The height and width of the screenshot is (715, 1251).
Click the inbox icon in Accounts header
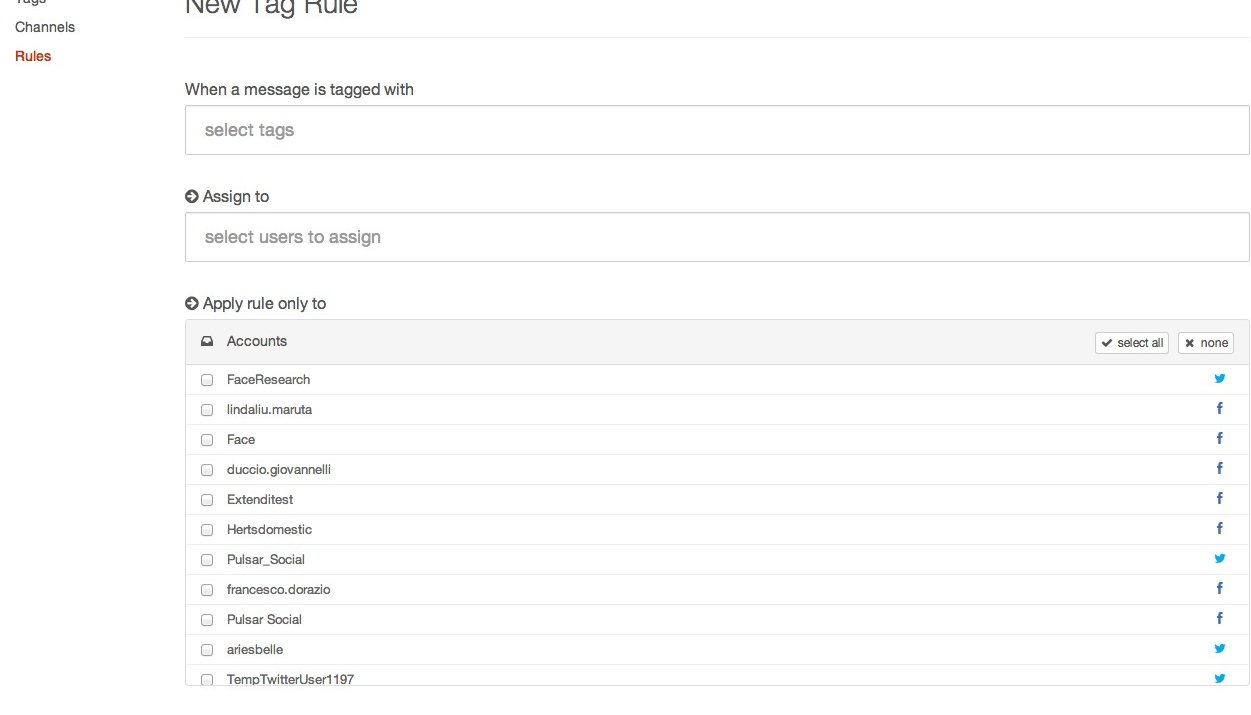tap(207, 342)
